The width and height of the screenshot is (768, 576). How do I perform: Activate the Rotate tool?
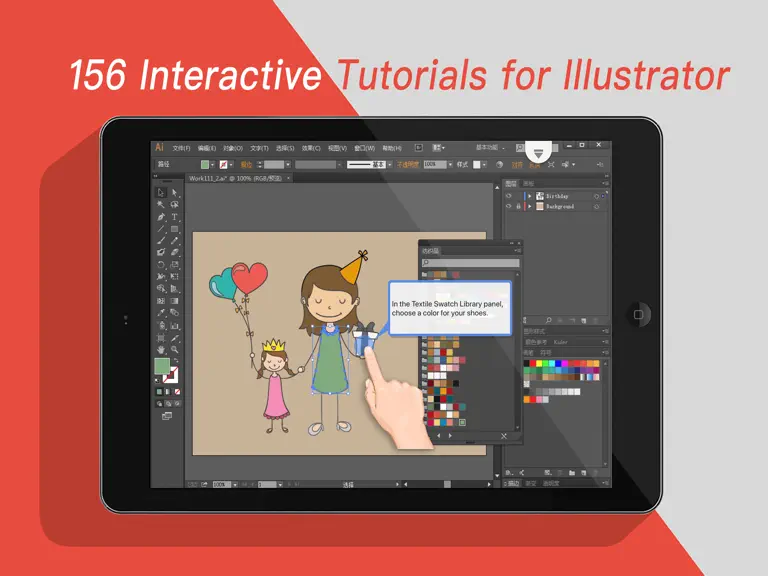pos(161,264)
